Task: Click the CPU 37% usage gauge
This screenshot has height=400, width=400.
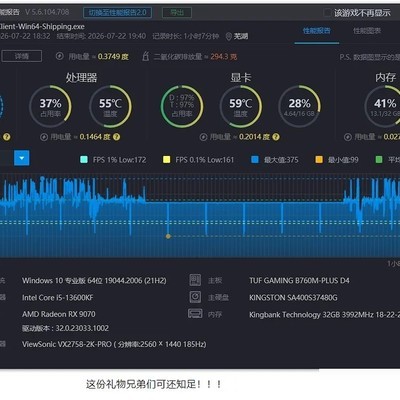Action: (50, 107)
